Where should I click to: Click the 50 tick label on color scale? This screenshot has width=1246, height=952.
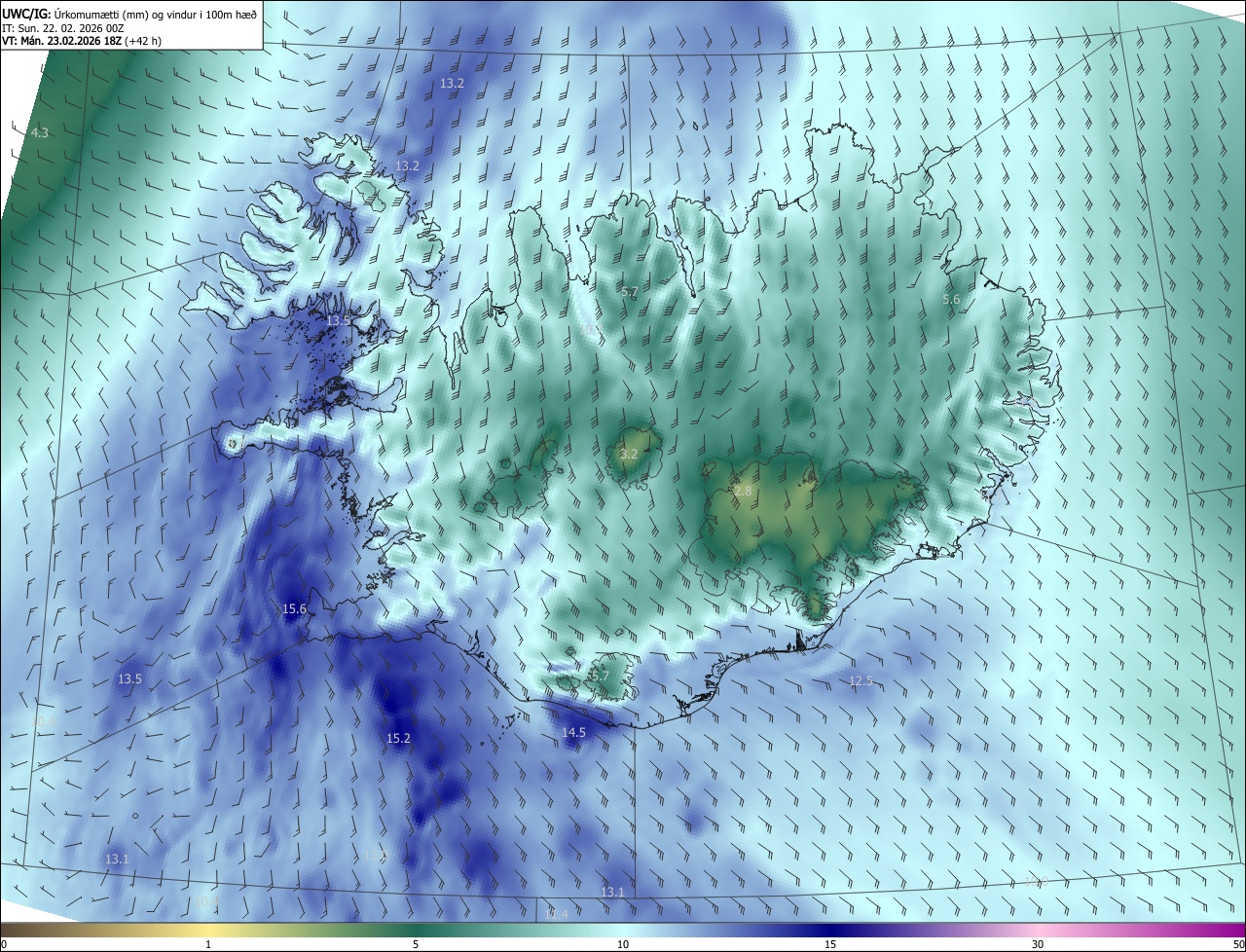pyautogui.click(x=1238, y=944)
